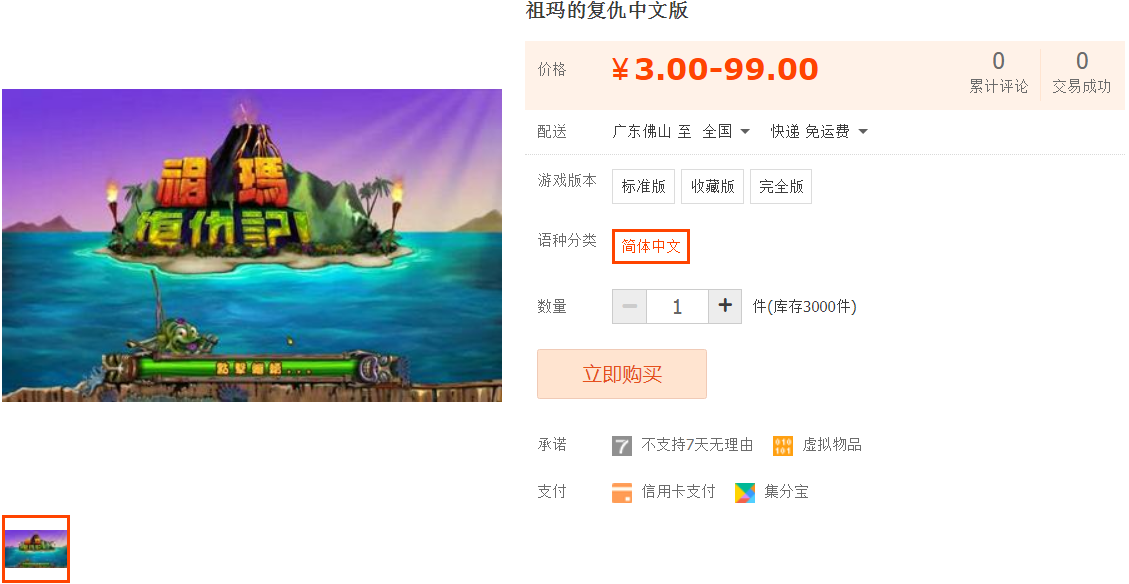Choose the 完全版 game version option

(781, 187)
